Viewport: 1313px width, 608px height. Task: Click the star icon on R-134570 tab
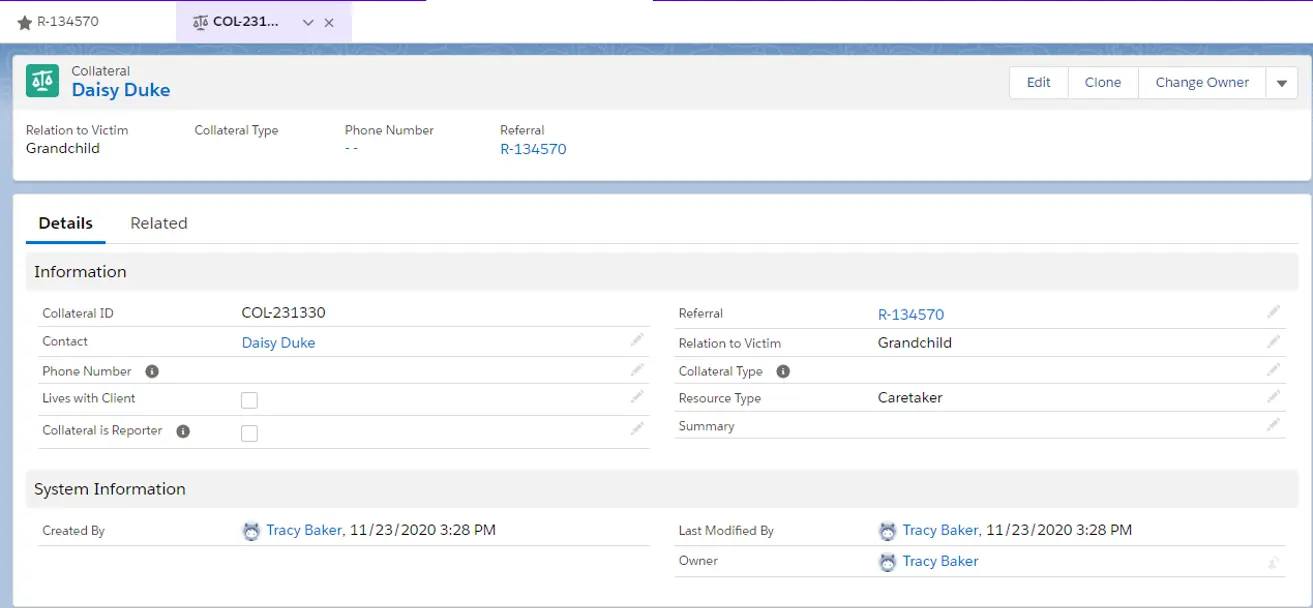[25, 22]
